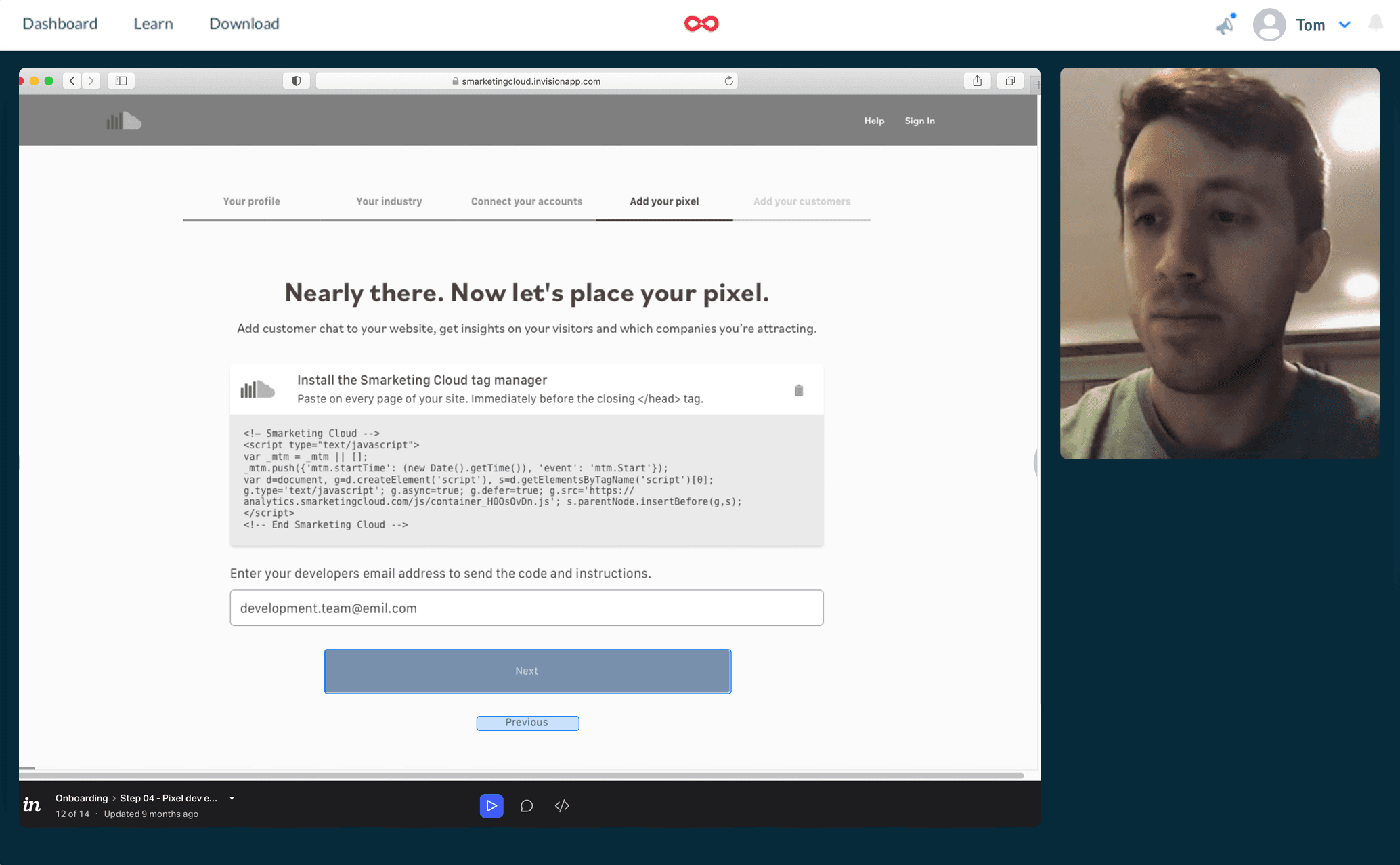Image resolution: width=1400 pixels, height=865 pixels.
Task: Click the 'Nearly there' page heading
Action: coord(527,293)
